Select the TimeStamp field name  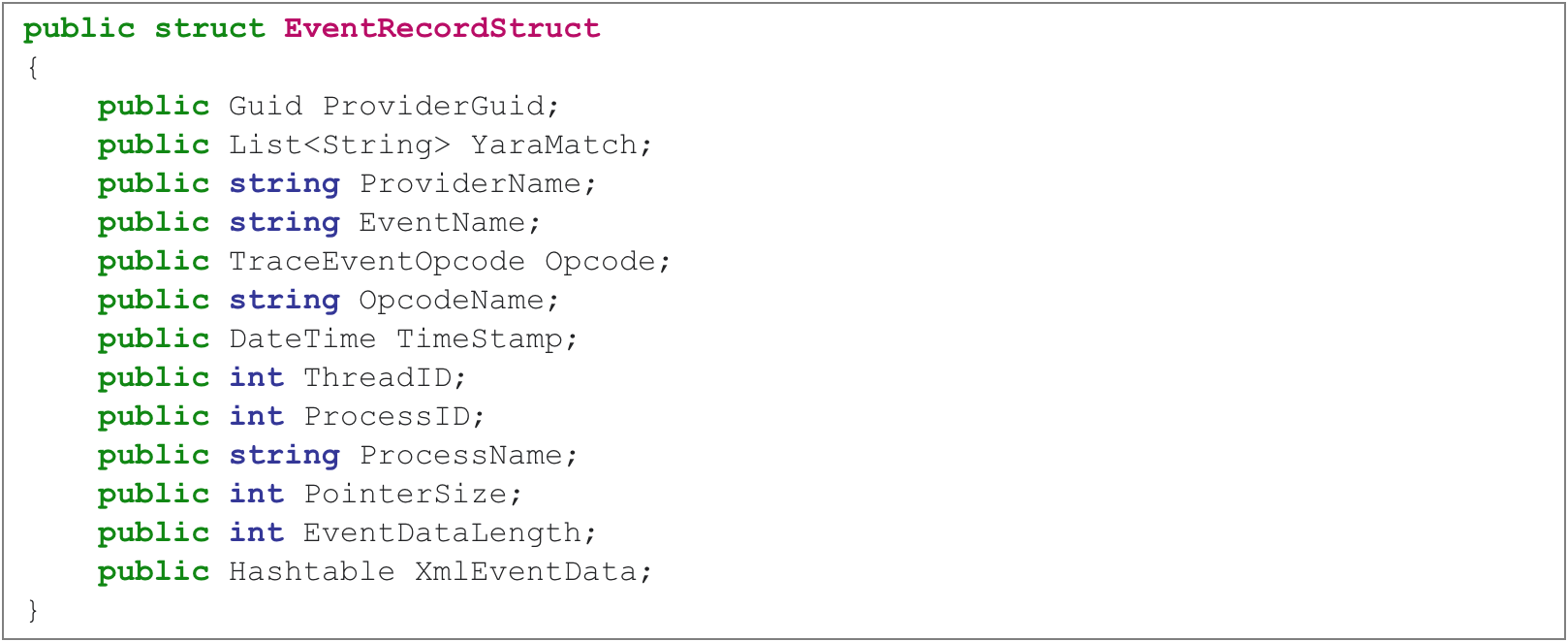[480, 338]
